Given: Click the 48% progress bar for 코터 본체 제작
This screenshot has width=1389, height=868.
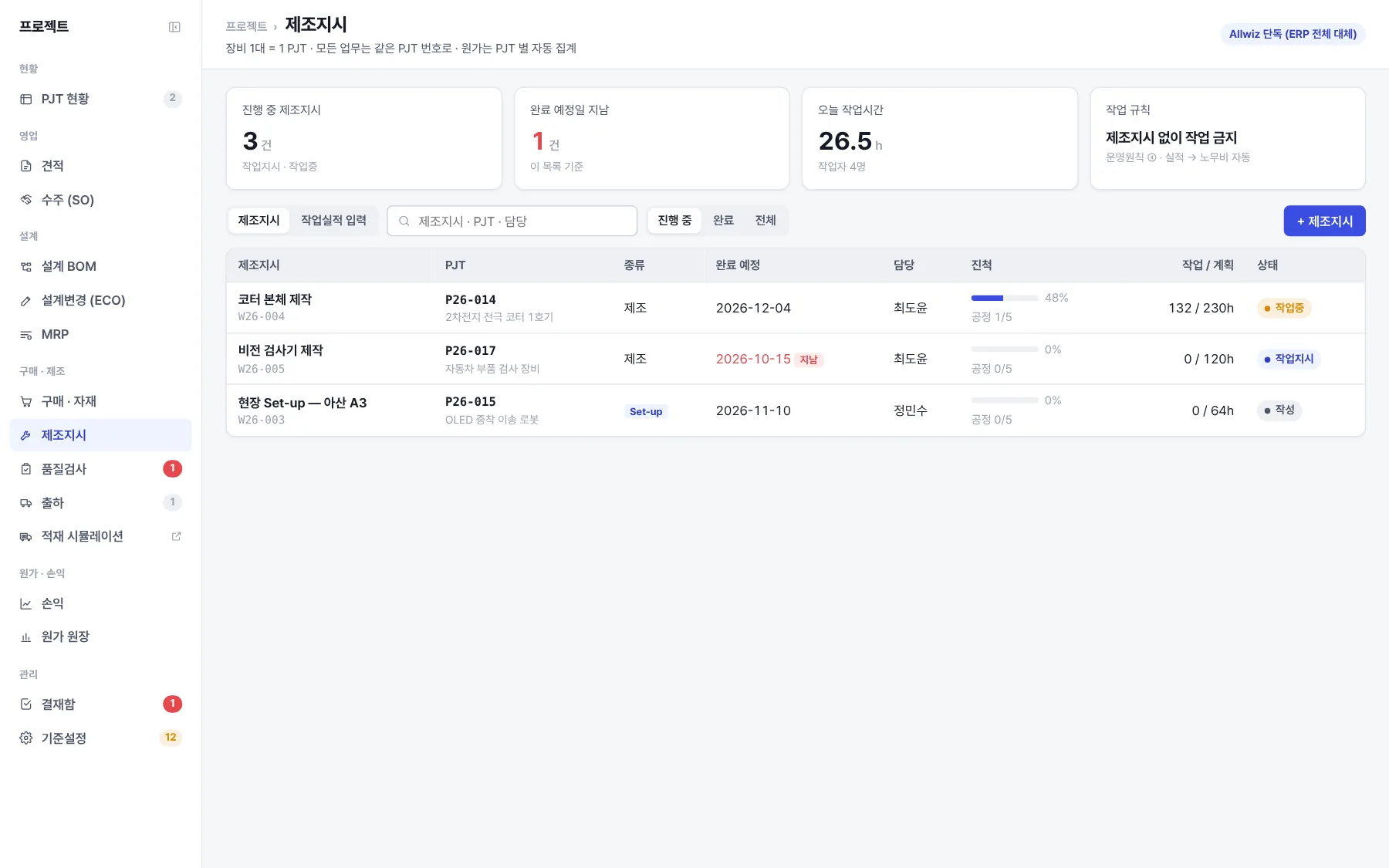Looking at the screenshot, I should tap(1005, 298).
